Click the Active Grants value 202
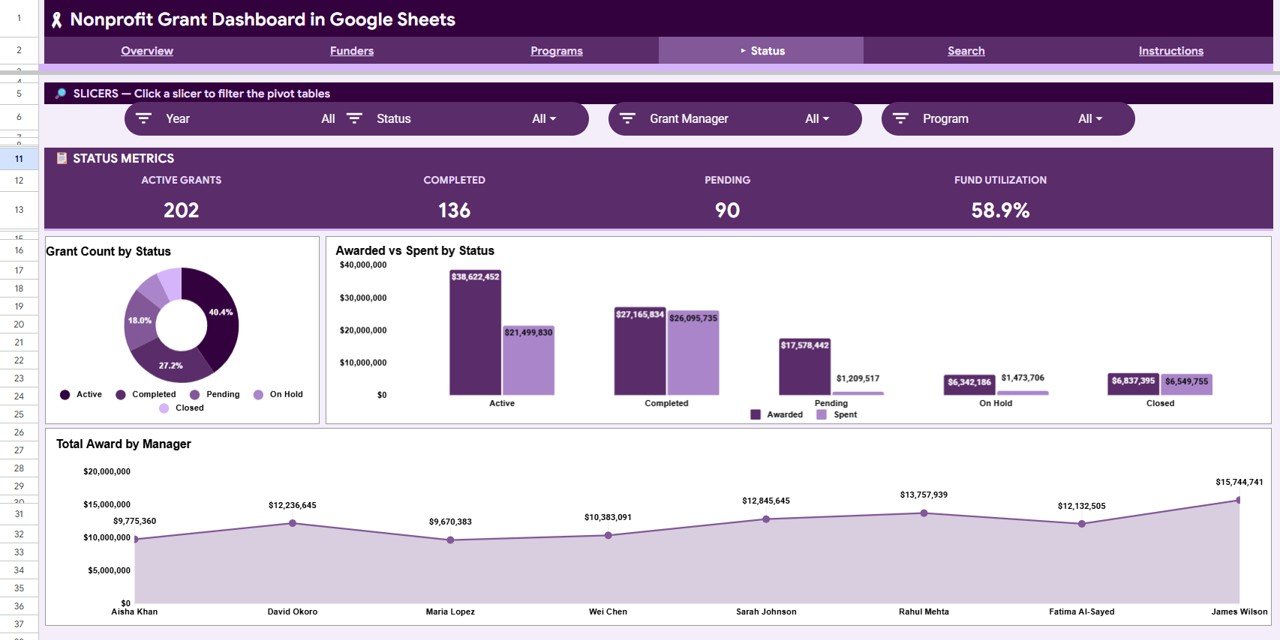 (x=181, y=210)
